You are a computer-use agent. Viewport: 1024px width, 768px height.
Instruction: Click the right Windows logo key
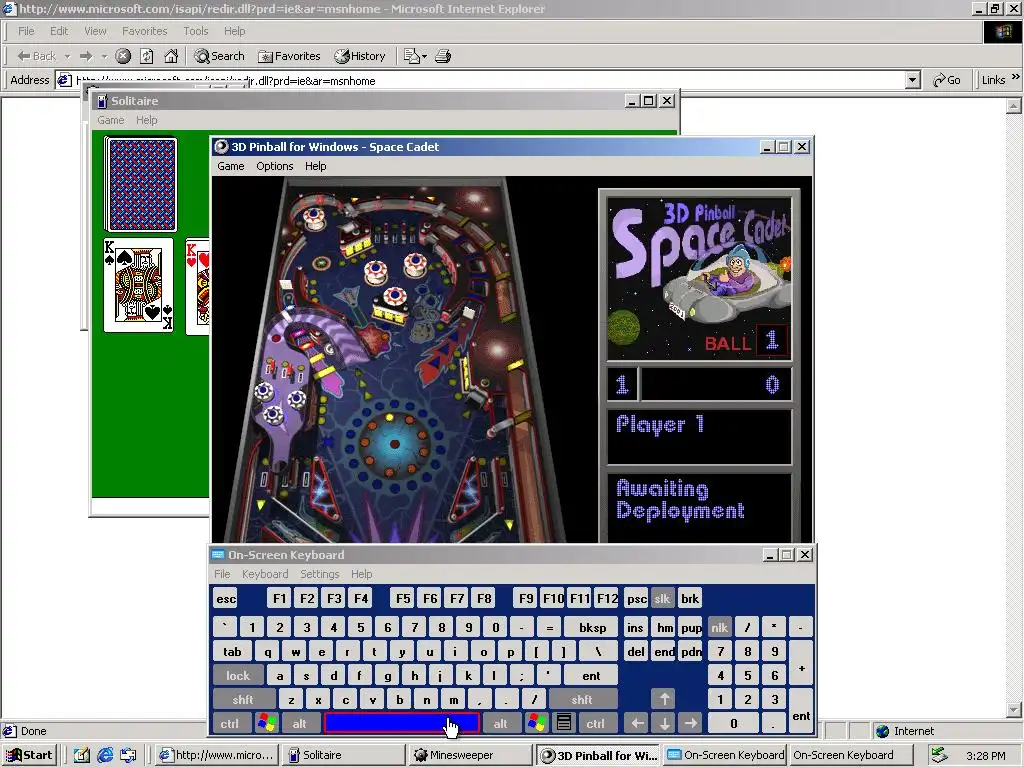point(537,724)
